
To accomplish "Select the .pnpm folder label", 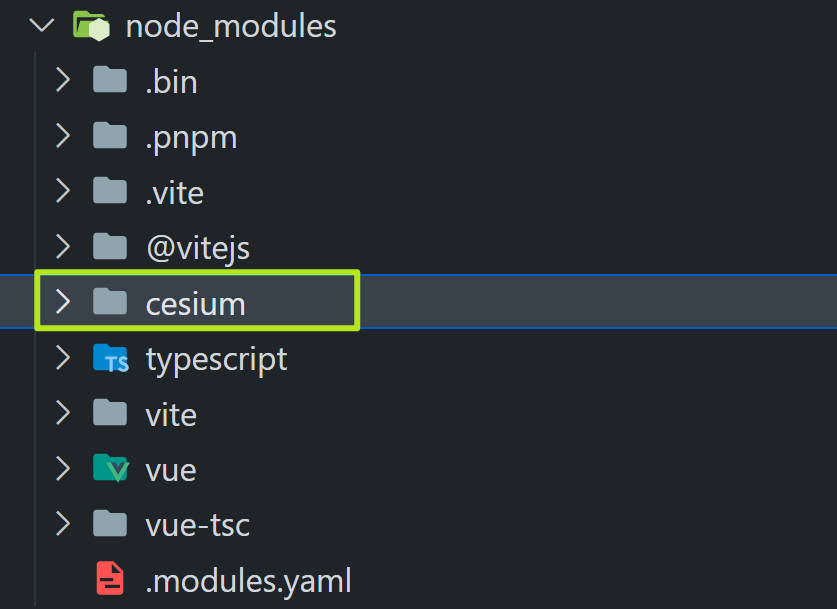I will coord(191,139).
